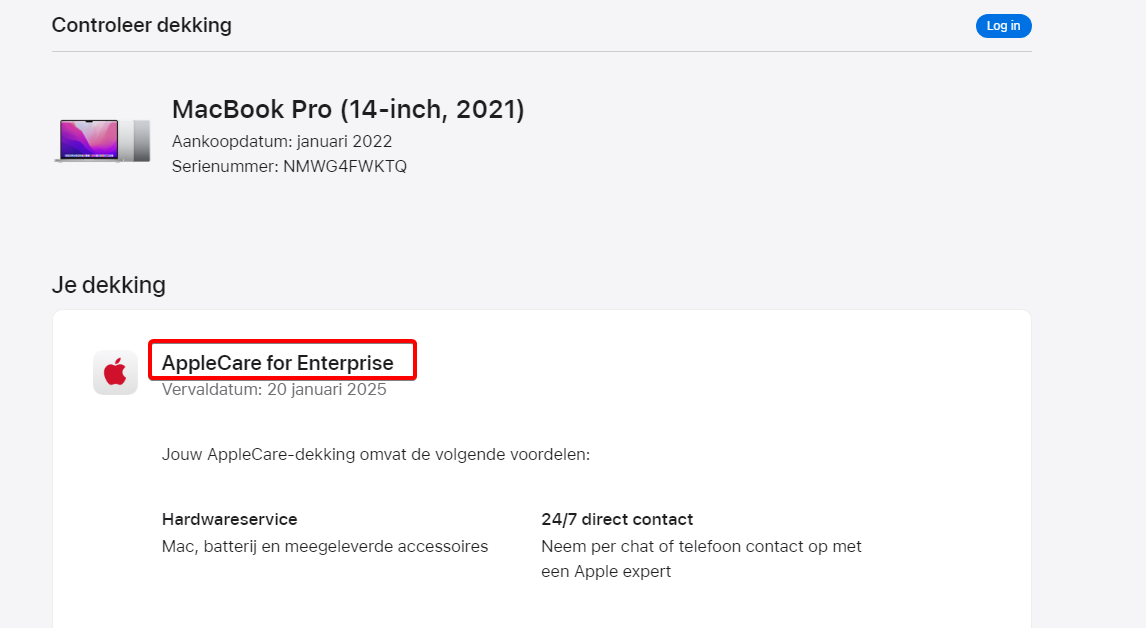Screen dimensions: 1146x628
Task: Click the serial number NMWG4FWKTQ
Action: coord(345,166)
